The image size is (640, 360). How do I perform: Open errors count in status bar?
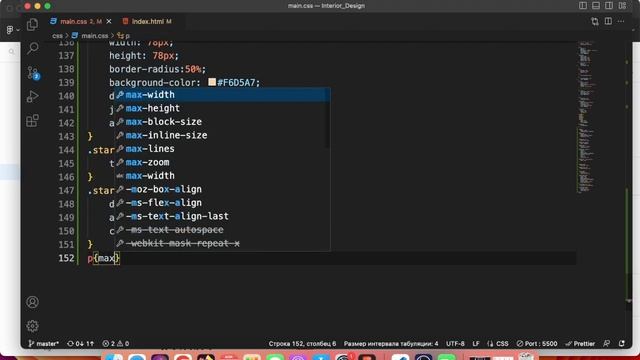tap(109, 344)
